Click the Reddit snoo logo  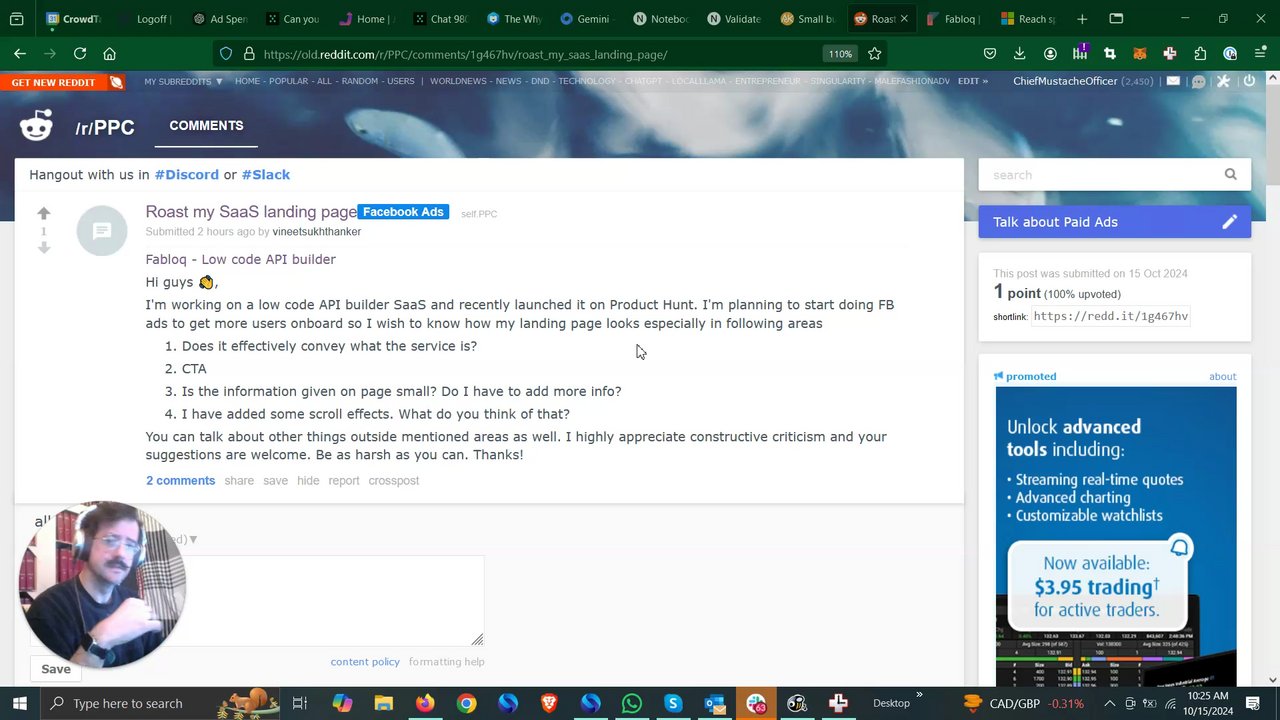(36, 126)
